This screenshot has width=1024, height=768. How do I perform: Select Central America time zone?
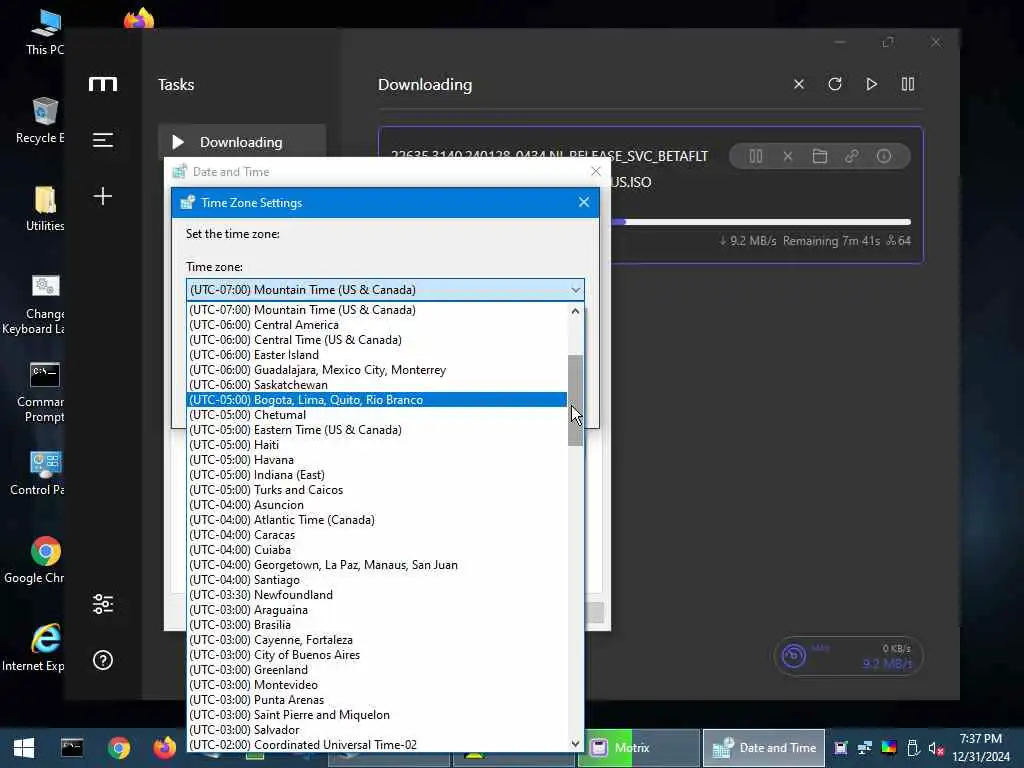click(x=377, y=325)
